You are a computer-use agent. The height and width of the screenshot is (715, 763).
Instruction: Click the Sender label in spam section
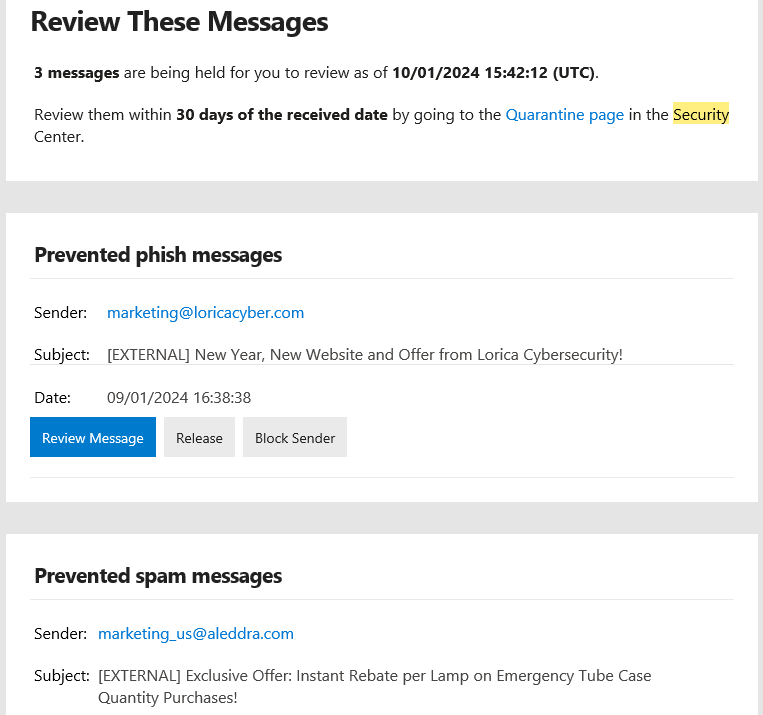tap(60, 634)
